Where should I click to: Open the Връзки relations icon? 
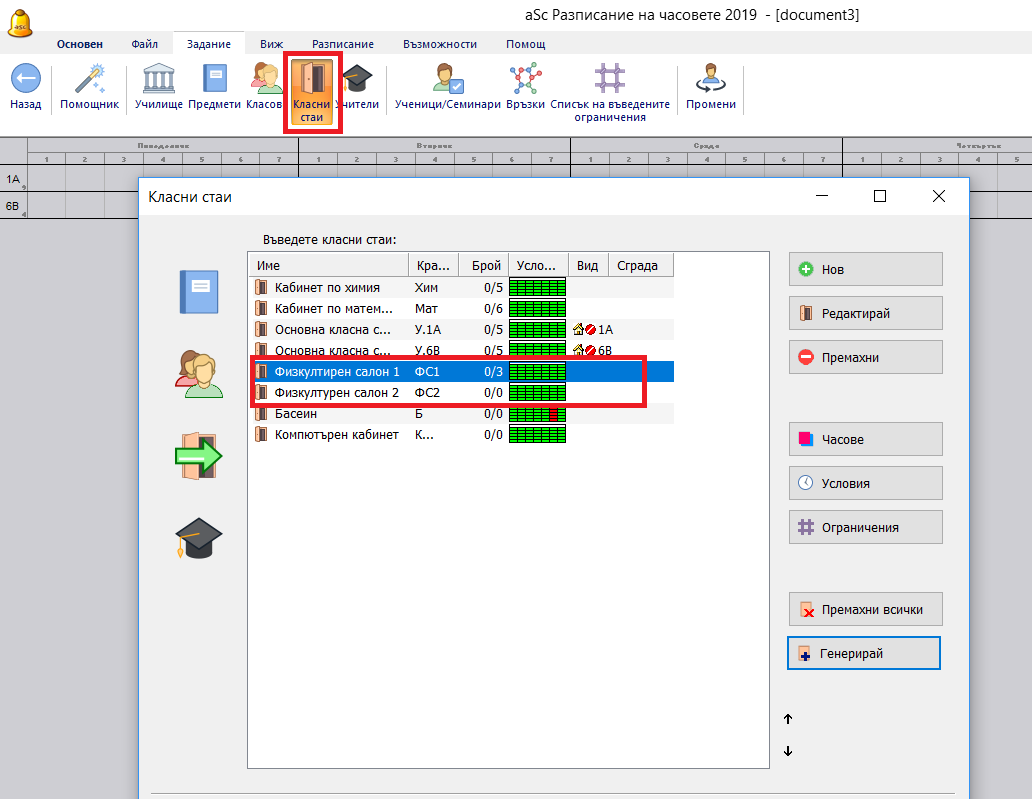tap(525, 80)
